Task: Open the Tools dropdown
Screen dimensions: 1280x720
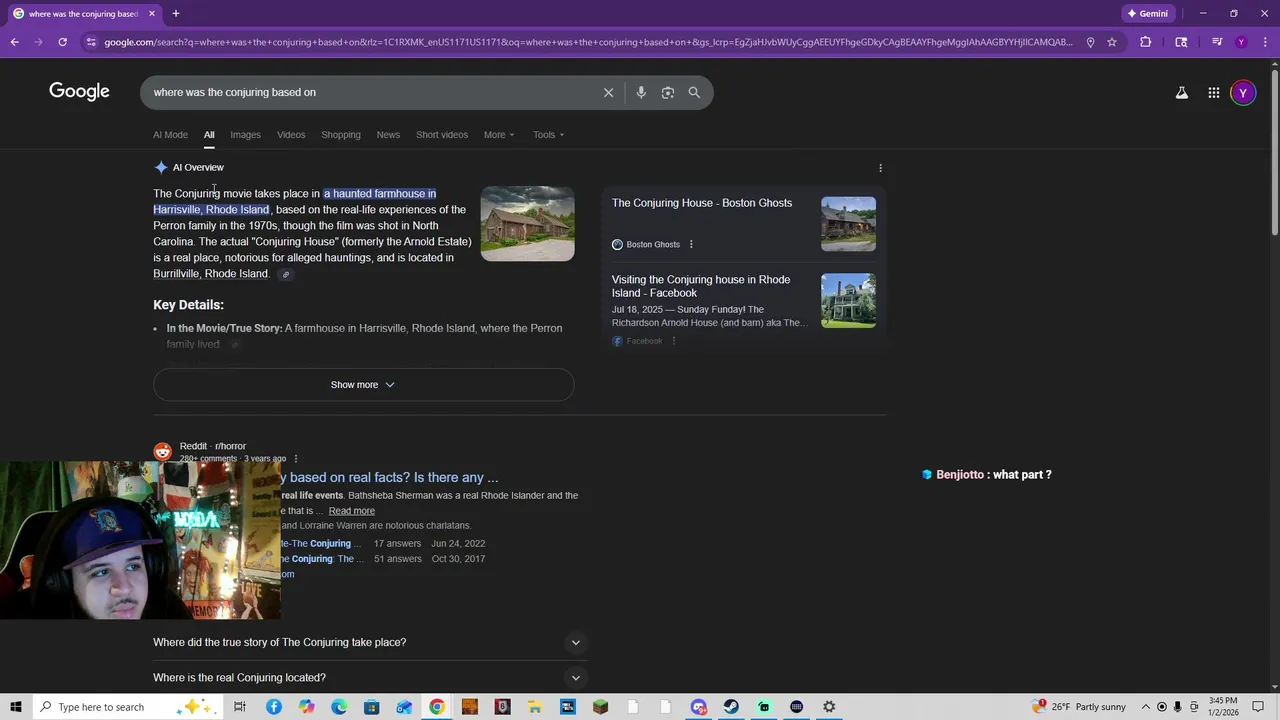Action: [x=548, y=135]
